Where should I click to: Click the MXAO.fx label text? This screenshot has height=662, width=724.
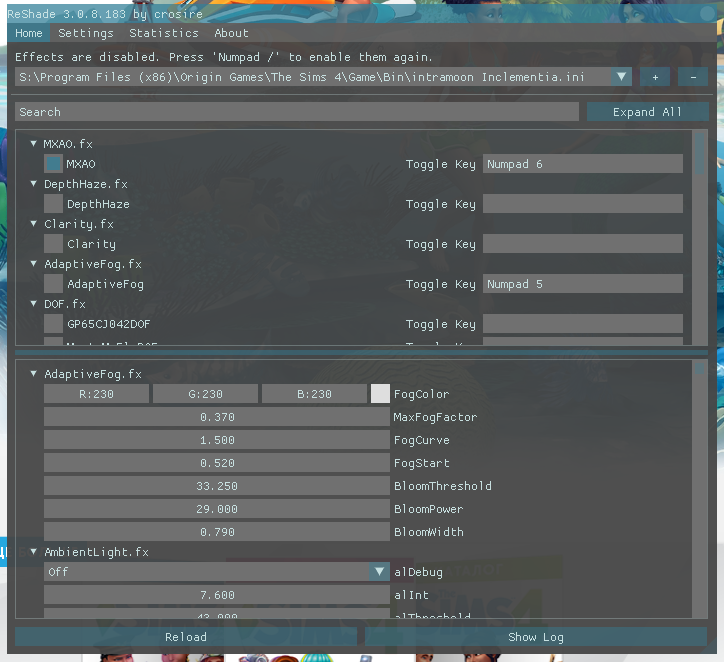(x=68, y=144)
